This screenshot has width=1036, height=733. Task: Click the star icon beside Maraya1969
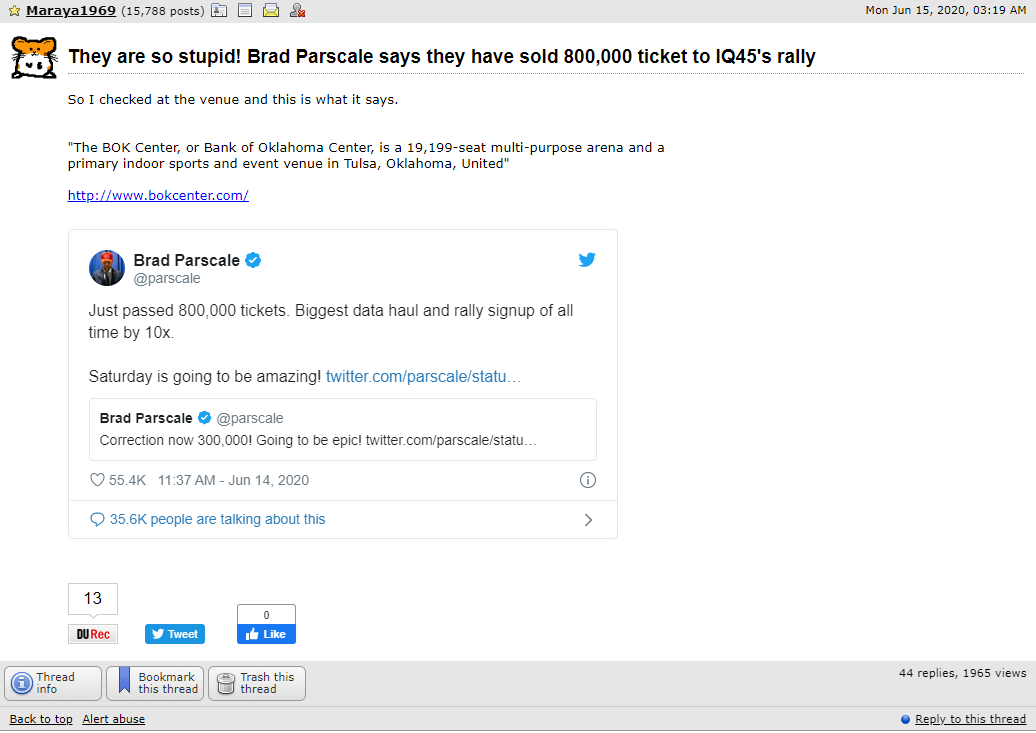tap(15, 11)
